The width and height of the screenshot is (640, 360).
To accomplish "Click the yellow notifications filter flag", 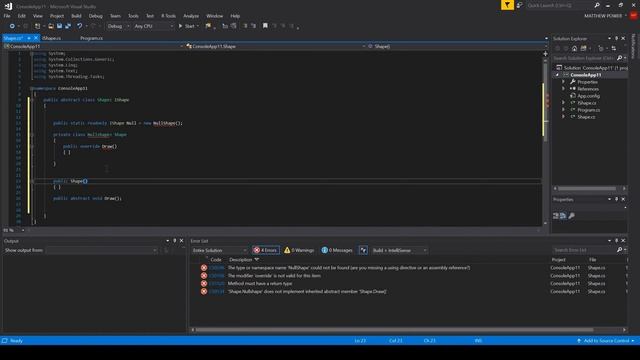I will click(507, 5).
